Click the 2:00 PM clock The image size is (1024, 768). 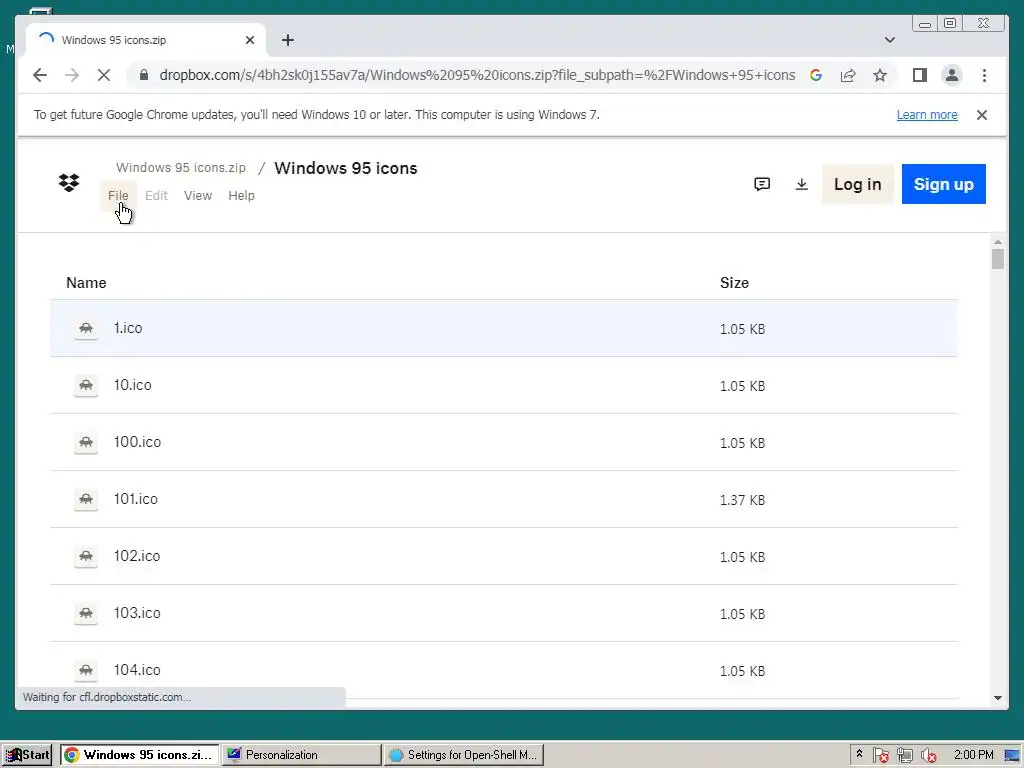click(973, 755)
